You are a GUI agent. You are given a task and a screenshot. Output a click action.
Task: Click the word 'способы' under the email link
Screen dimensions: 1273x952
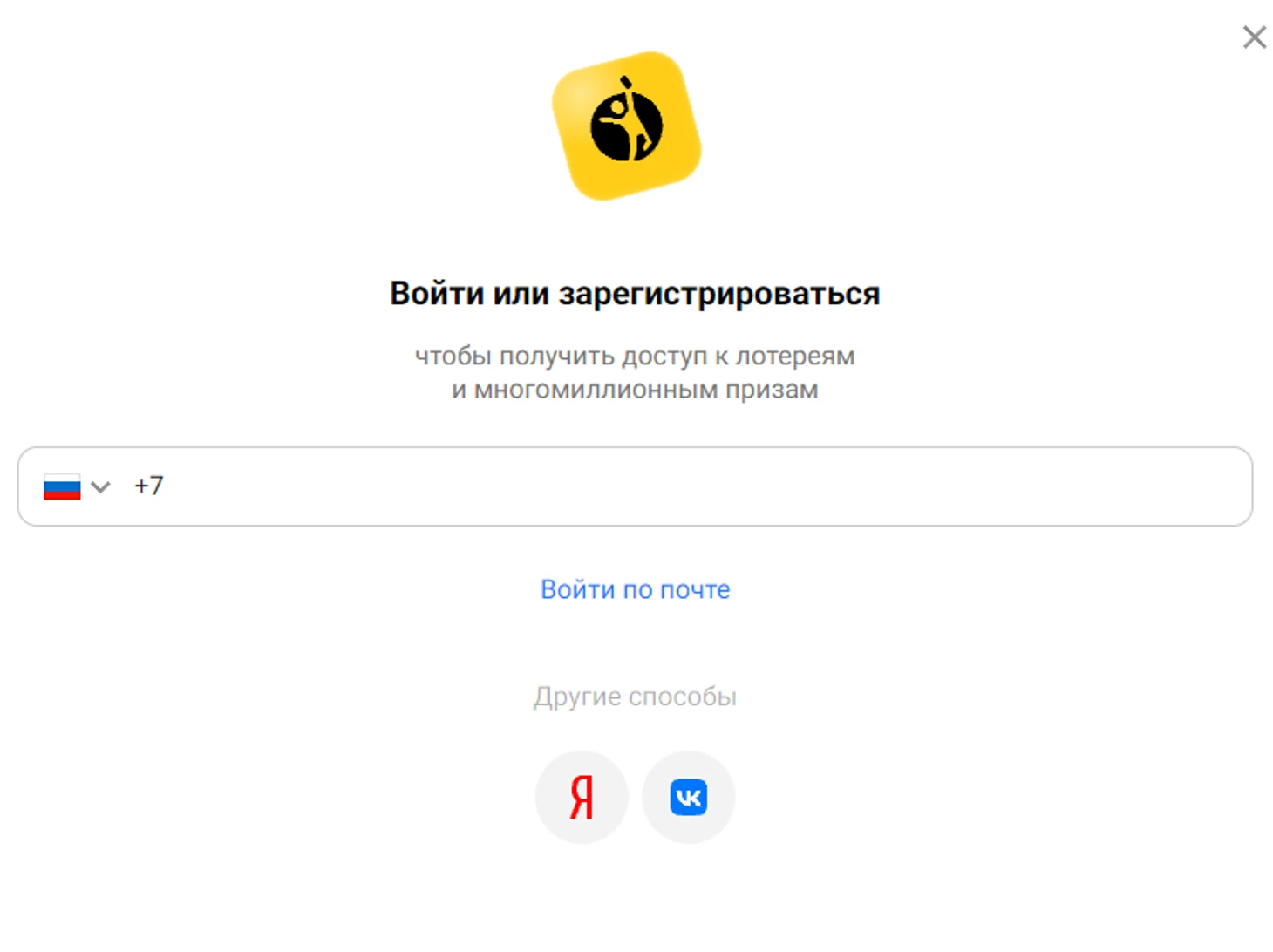pos(683,697)
